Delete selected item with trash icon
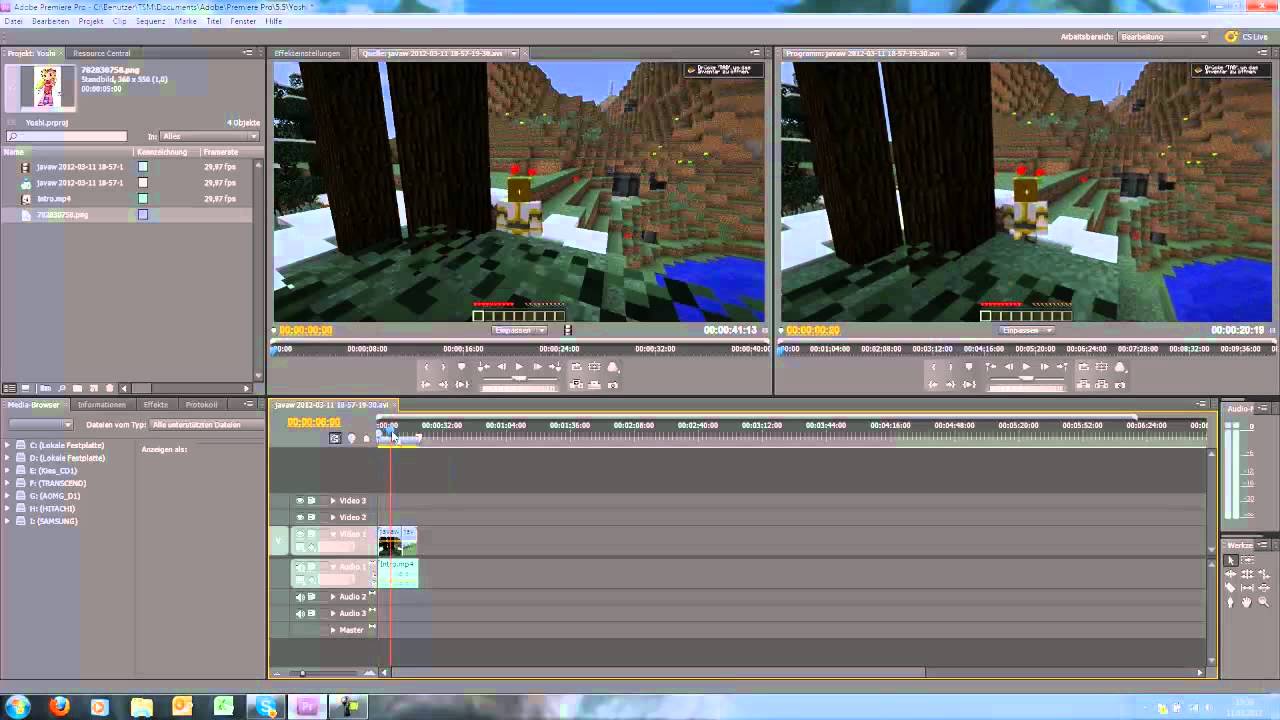 tap(109, 388)
